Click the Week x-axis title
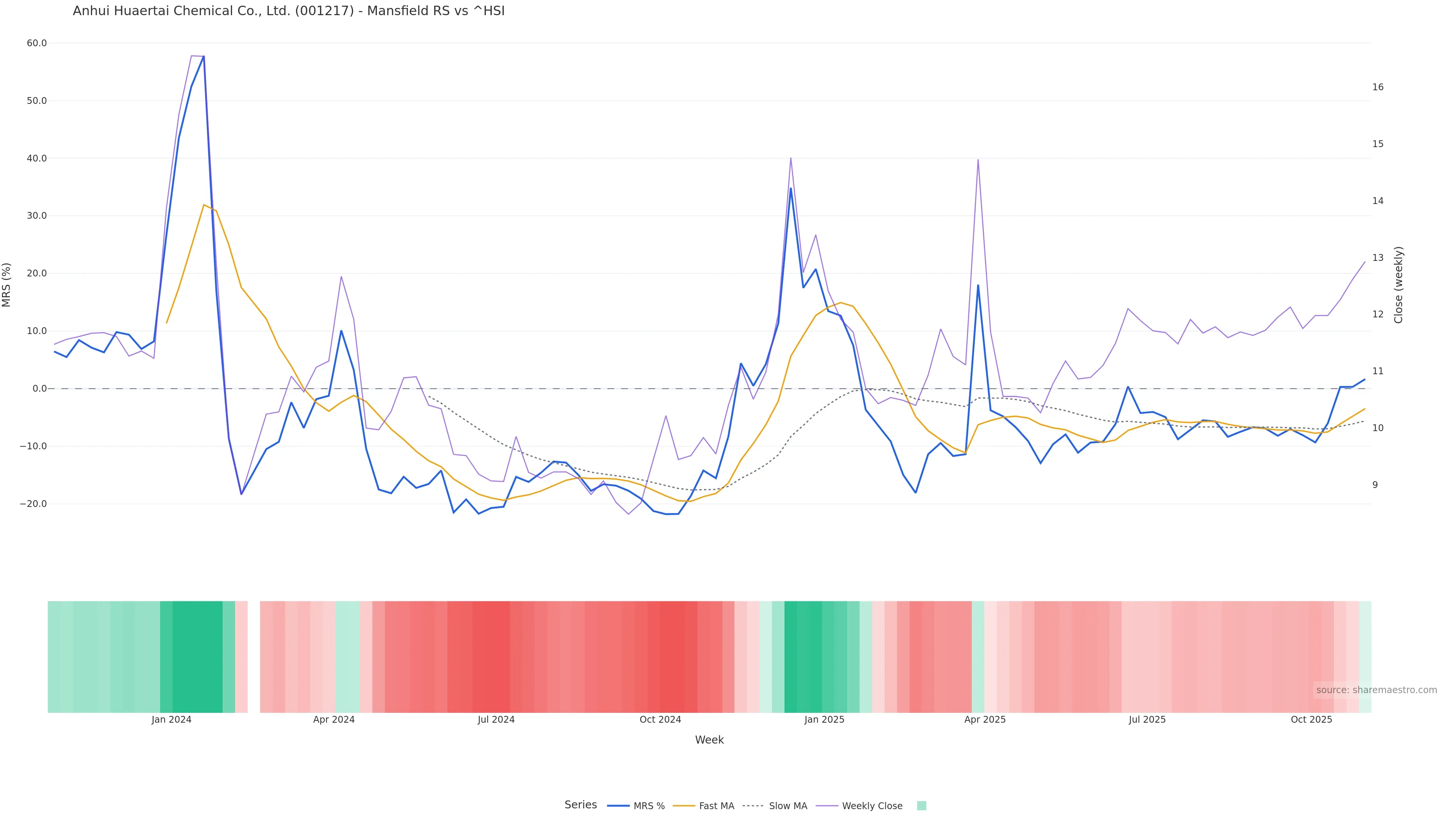The width and height of the screenshot is (1456, 819). [x=709, y=740]
